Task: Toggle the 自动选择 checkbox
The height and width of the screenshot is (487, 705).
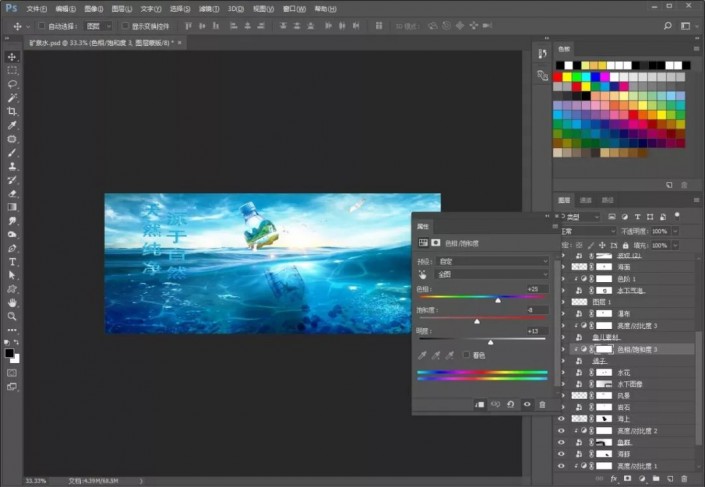Action: pyautogui.click(x=41, y=26)
